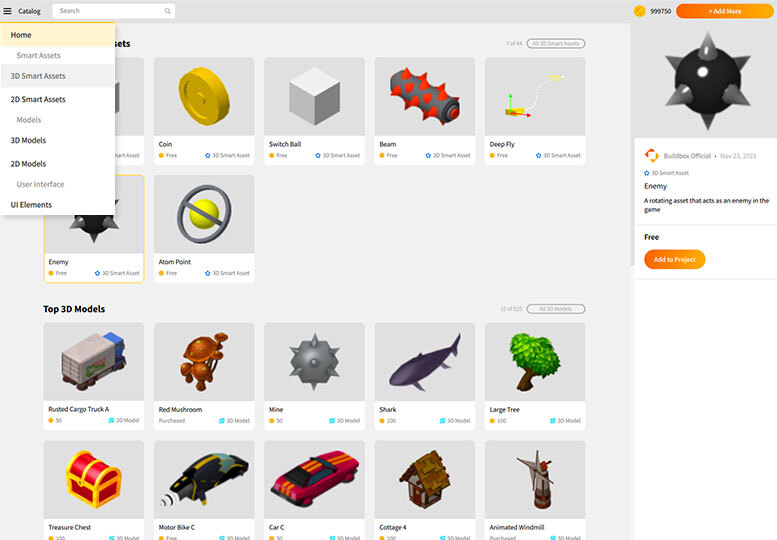Click the Buildbox Official logo icon
The image size is (777, 540).
point(651,156)
